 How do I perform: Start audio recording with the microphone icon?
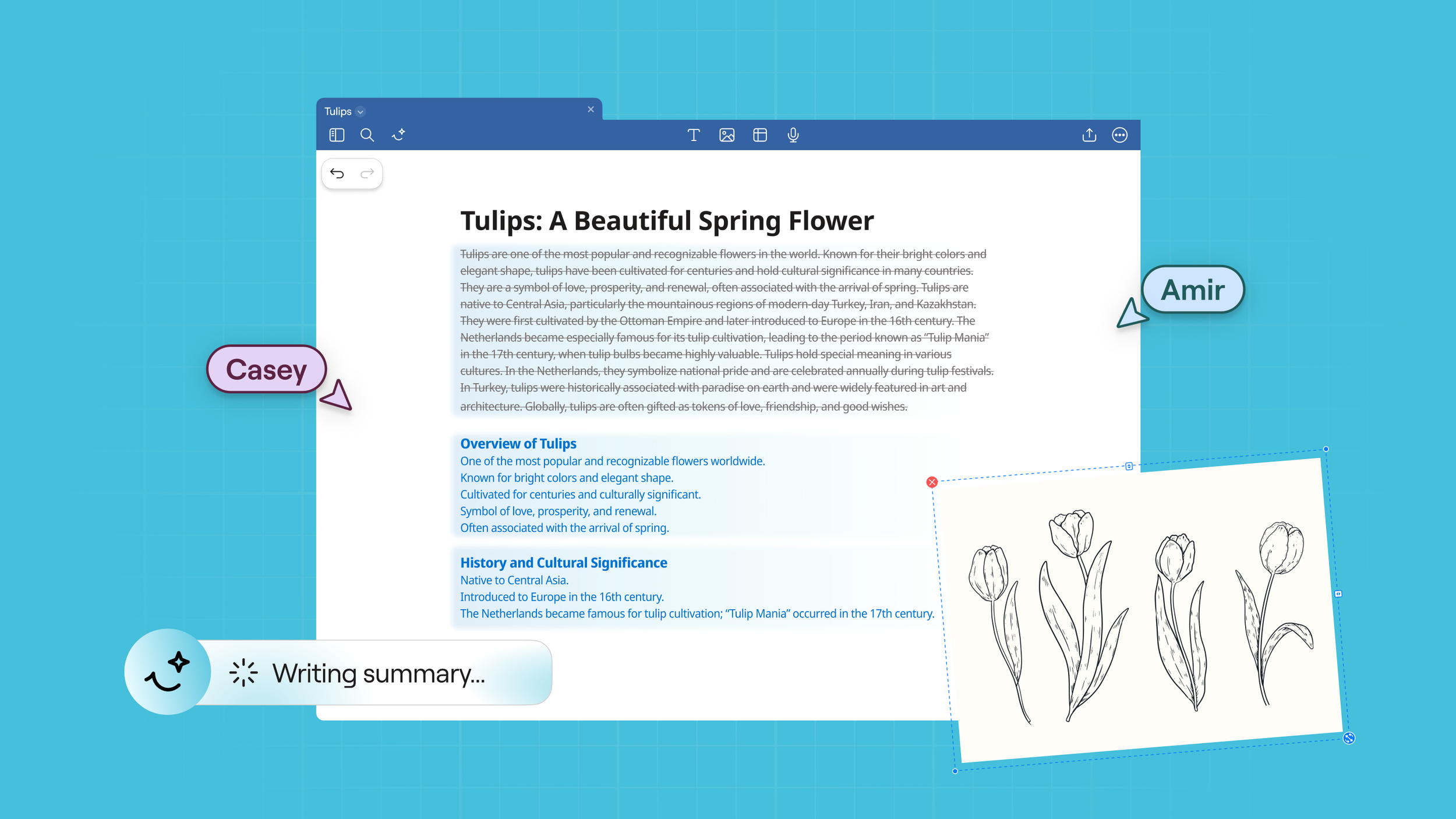click(x=793, y=135)
